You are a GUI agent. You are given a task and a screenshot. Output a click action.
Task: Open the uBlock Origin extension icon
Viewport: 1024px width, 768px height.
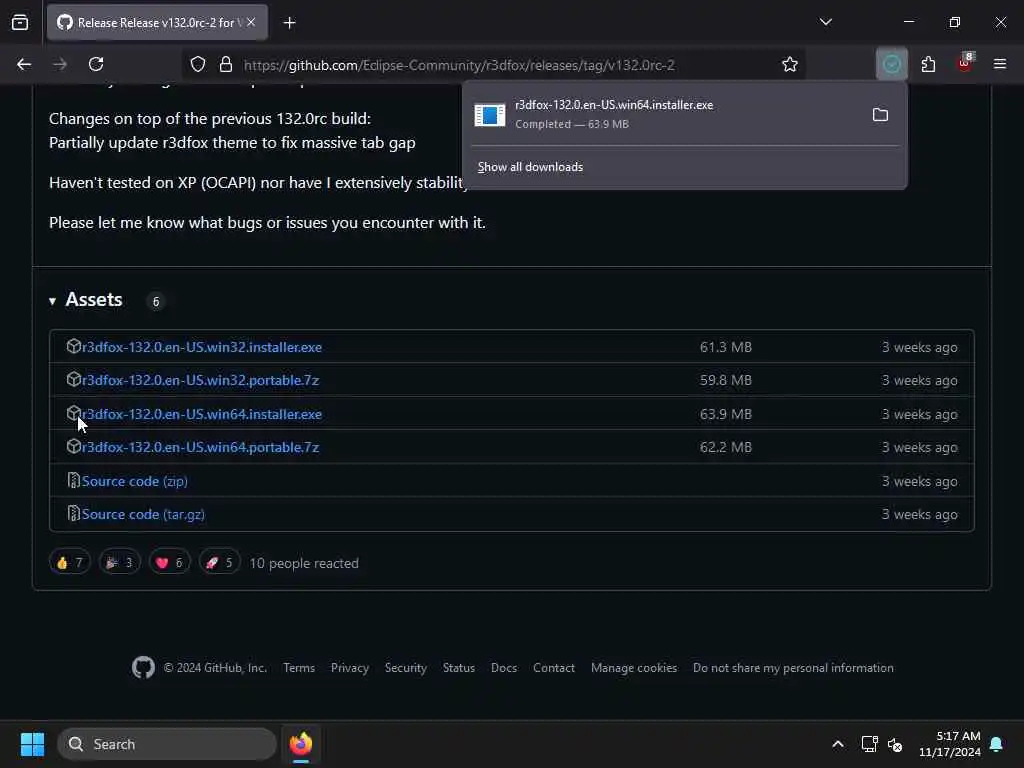[x=965, y=64]
